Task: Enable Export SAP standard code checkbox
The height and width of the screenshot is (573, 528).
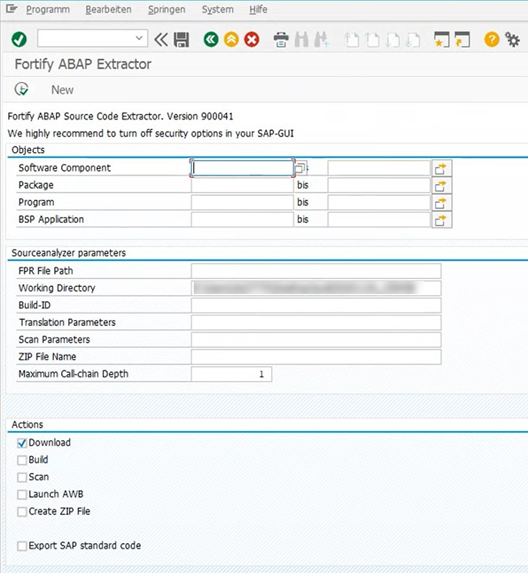Action: [22, 546]
